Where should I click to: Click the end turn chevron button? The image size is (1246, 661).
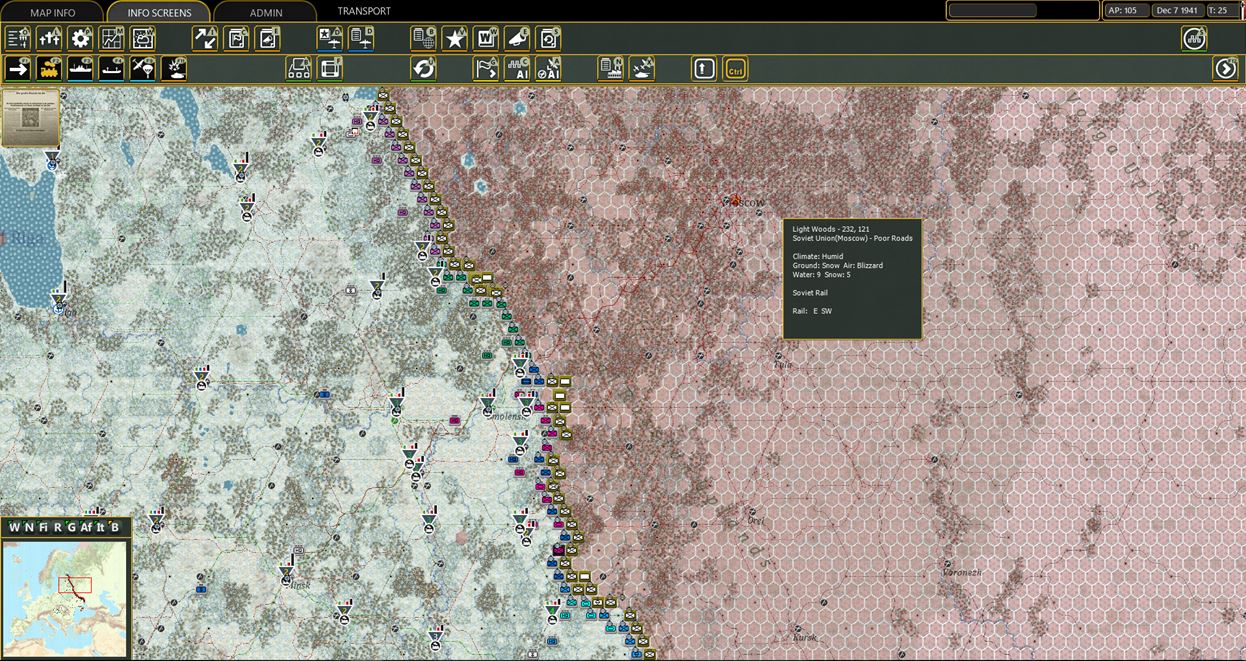pos(1225,68)
